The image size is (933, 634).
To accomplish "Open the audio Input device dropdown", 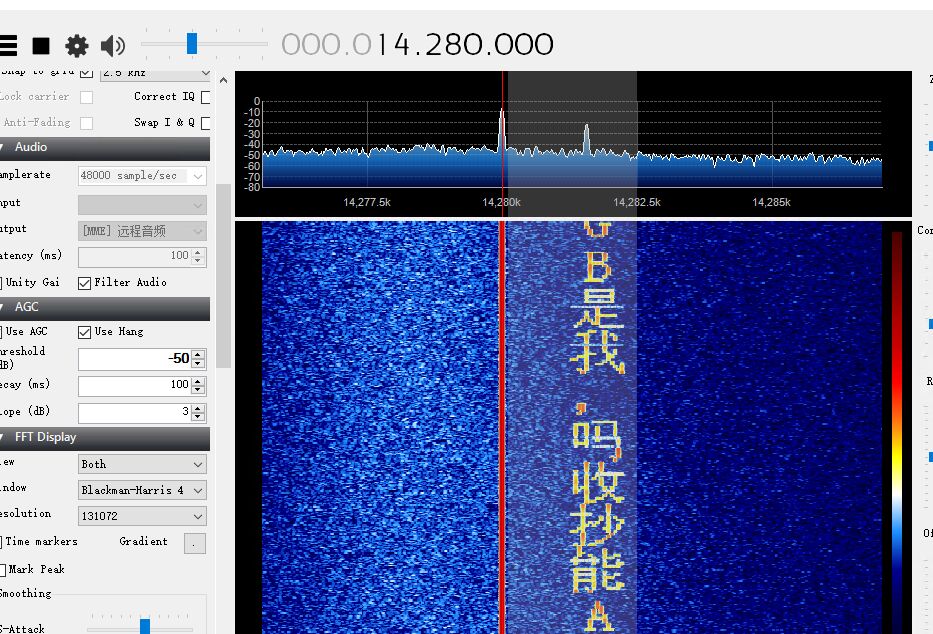I will pyautogui.click(x=142, y=205).
